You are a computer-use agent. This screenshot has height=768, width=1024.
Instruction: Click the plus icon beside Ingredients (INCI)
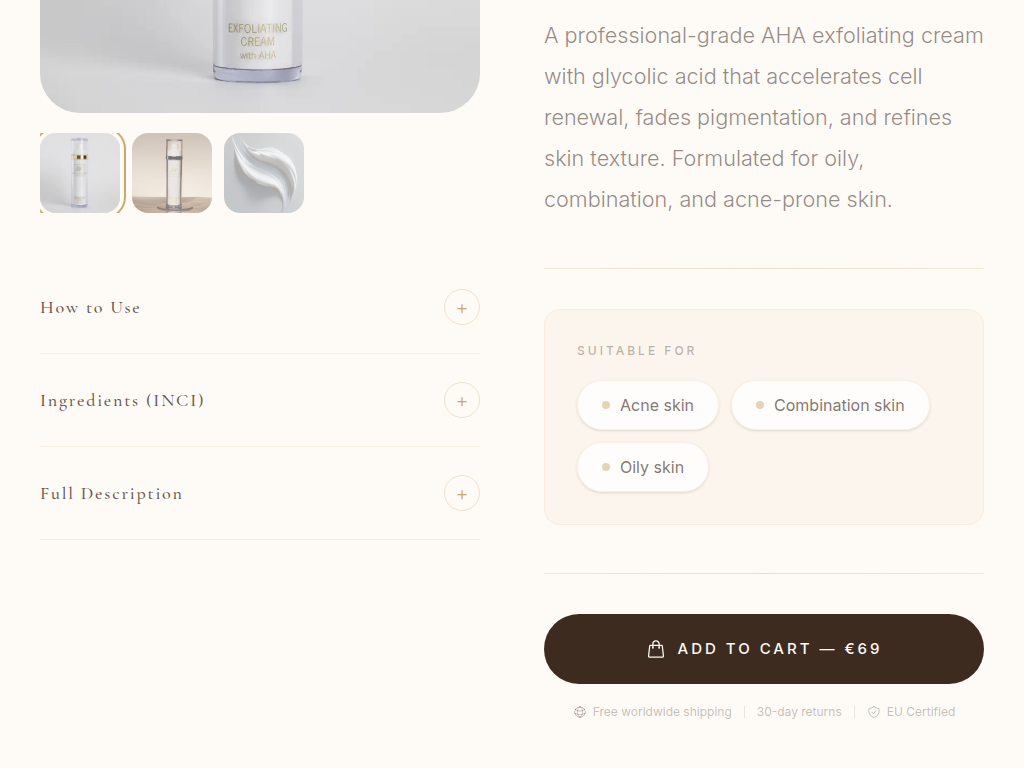click(x=462, y=401)
